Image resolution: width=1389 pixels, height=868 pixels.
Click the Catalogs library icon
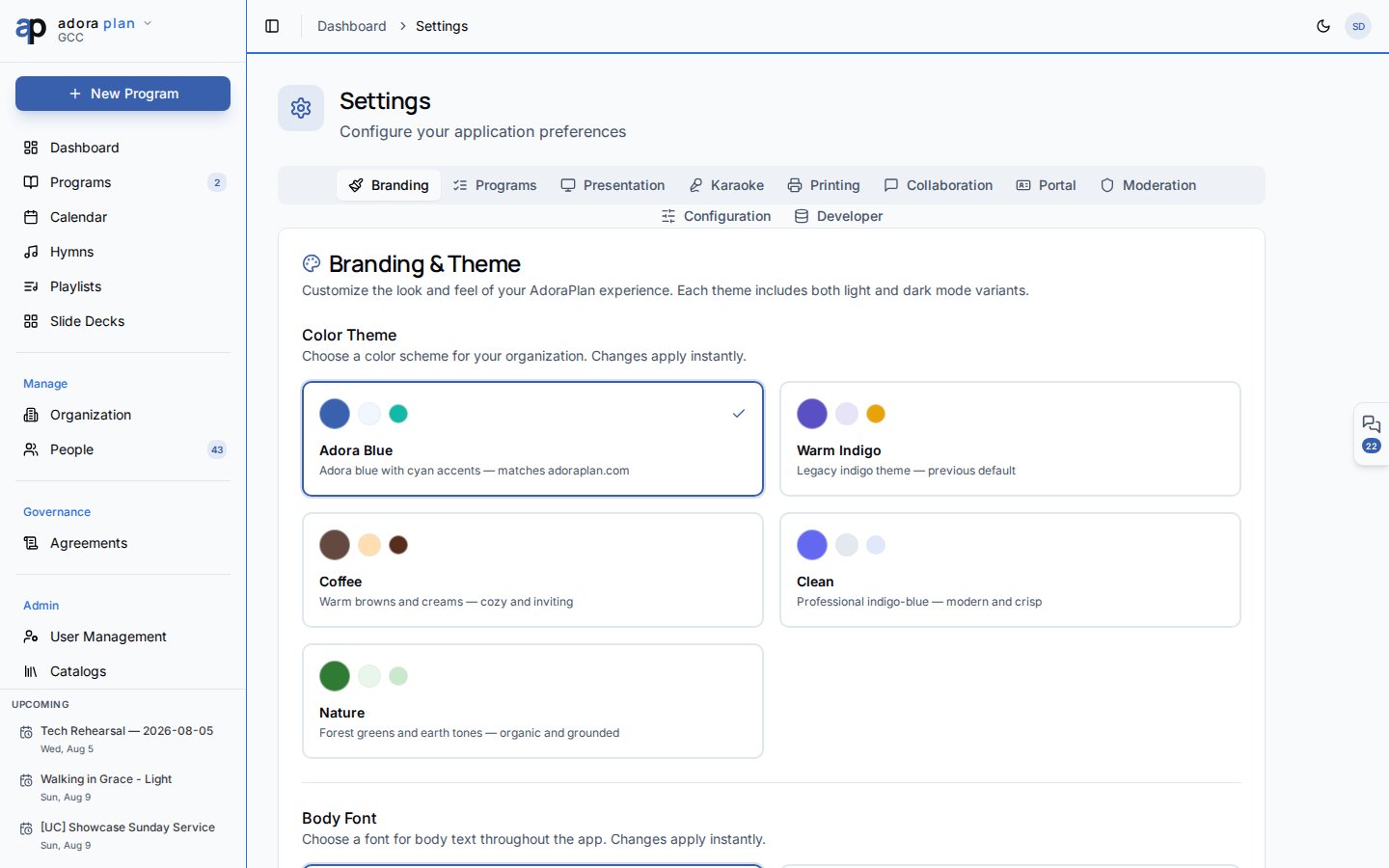click(x=31, y=671)
